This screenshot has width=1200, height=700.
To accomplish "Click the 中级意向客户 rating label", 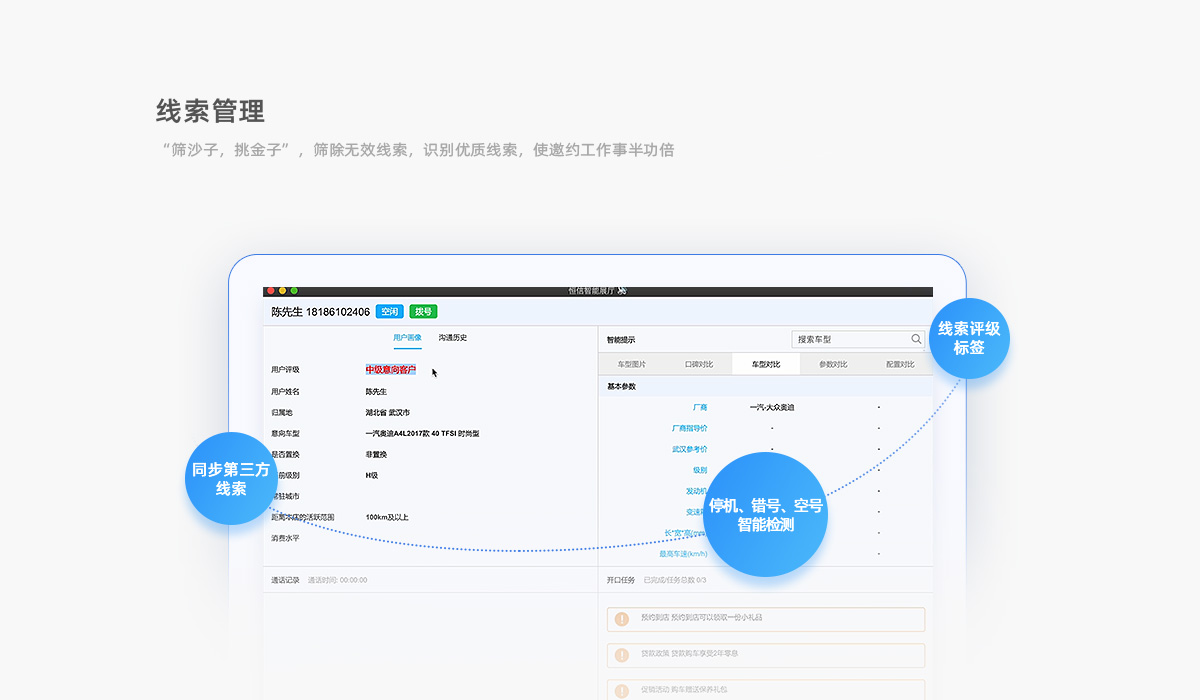I will pyautogui.click(x=391, y=370).
